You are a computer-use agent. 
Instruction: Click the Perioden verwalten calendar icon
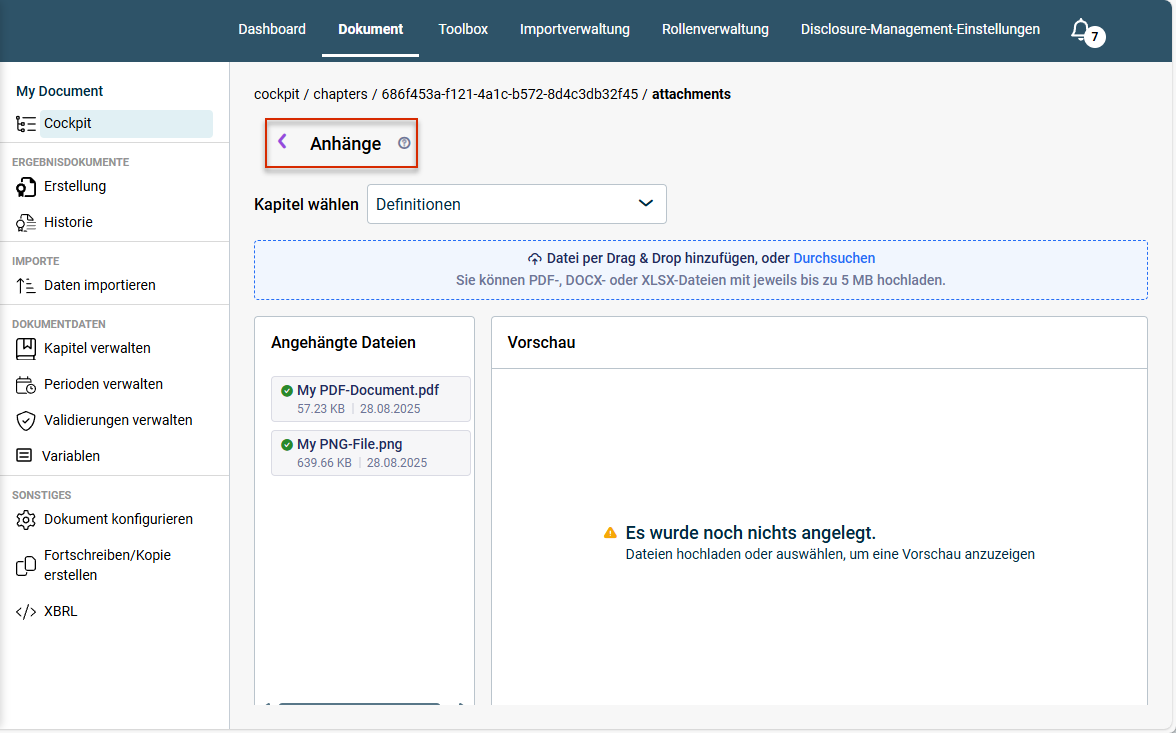[26, 385]
